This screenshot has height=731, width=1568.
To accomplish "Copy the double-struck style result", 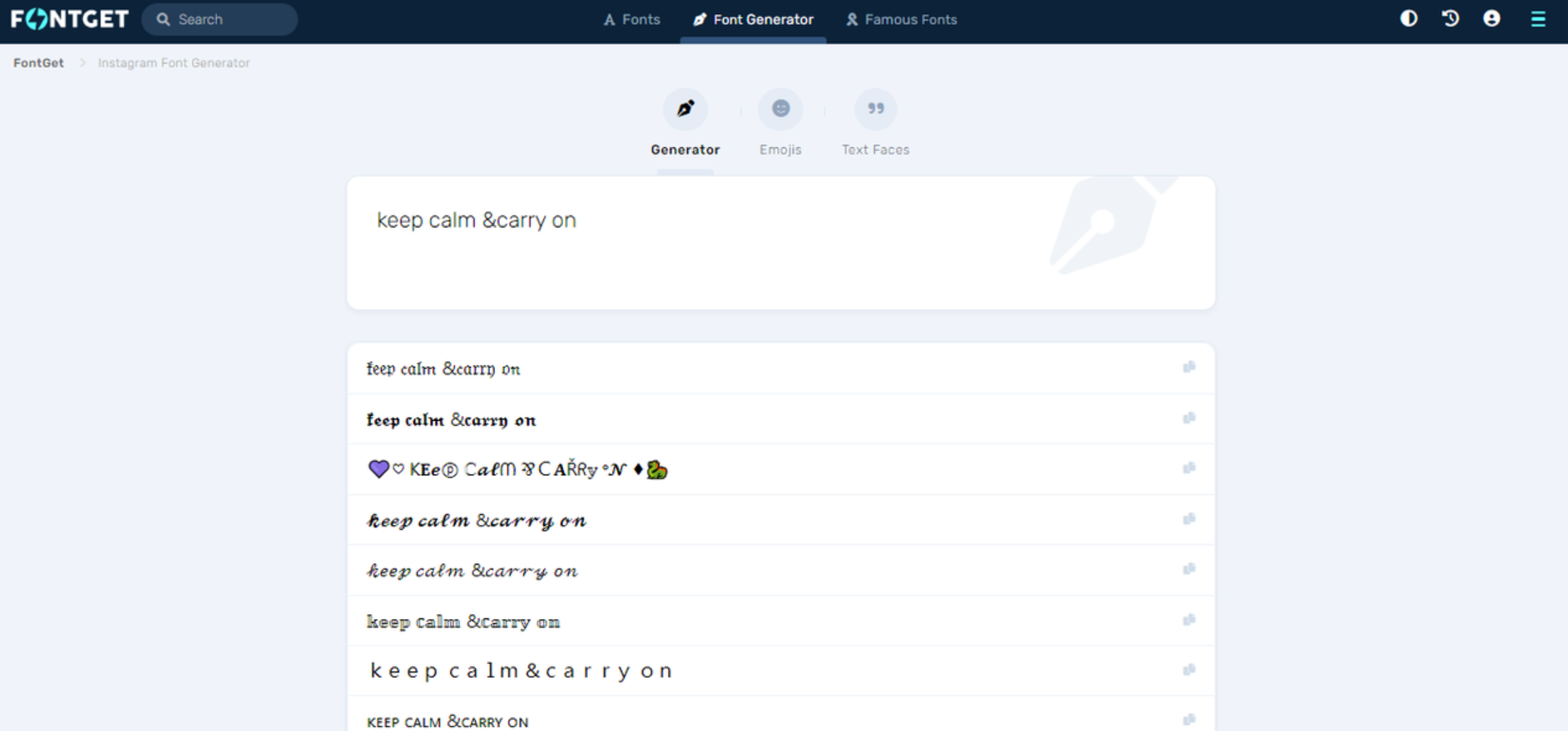I will [x=1189, y=620].
